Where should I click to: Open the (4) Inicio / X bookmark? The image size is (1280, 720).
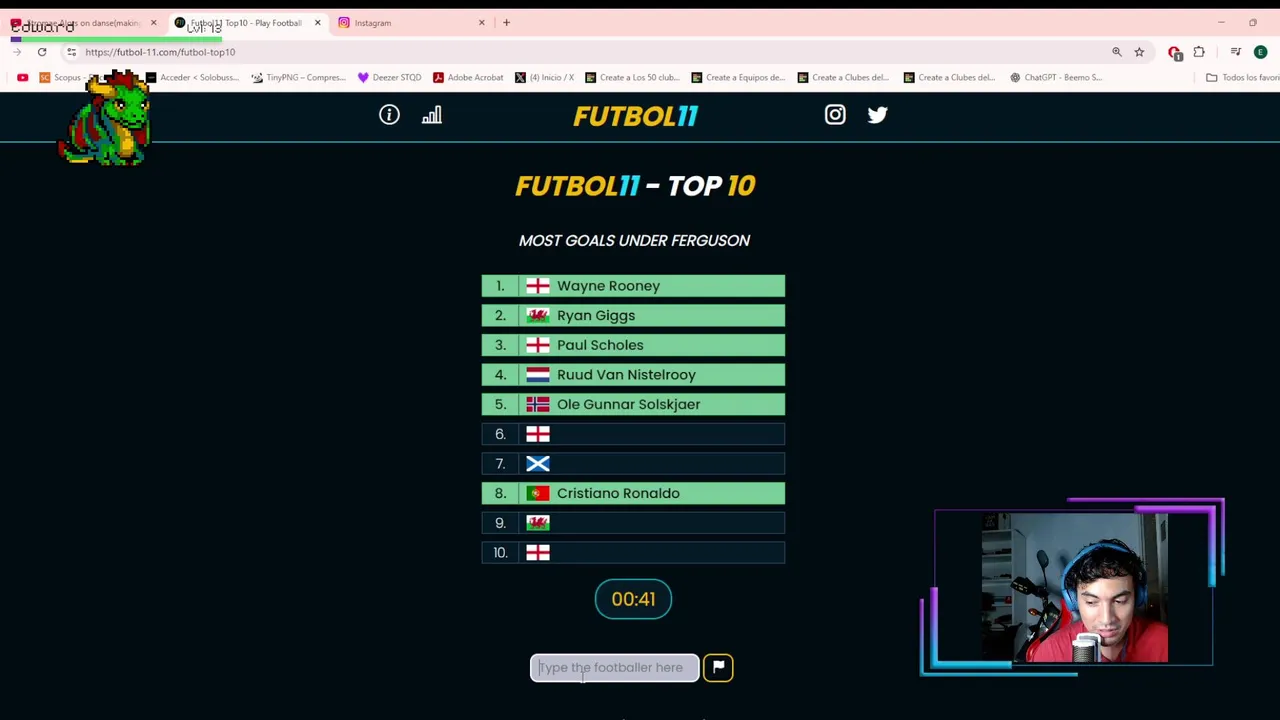(x=544, y=77)
